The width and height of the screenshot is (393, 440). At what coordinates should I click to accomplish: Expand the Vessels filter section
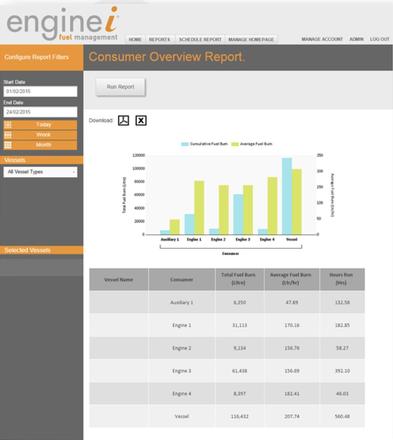pos(41,160)
